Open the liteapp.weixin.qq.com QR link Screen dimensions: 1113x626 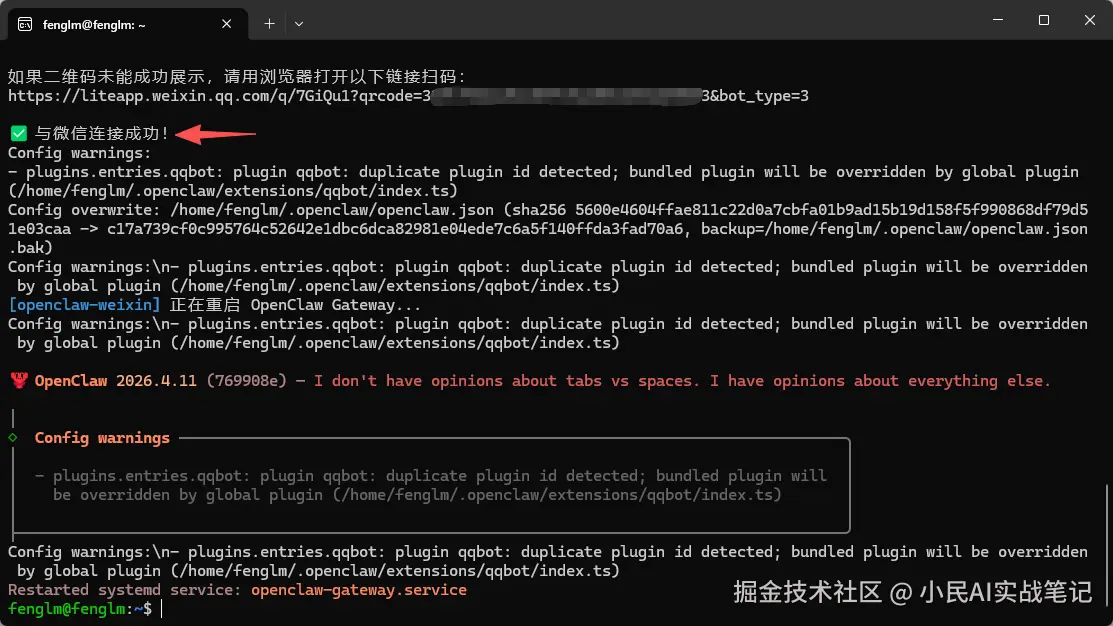408,96
